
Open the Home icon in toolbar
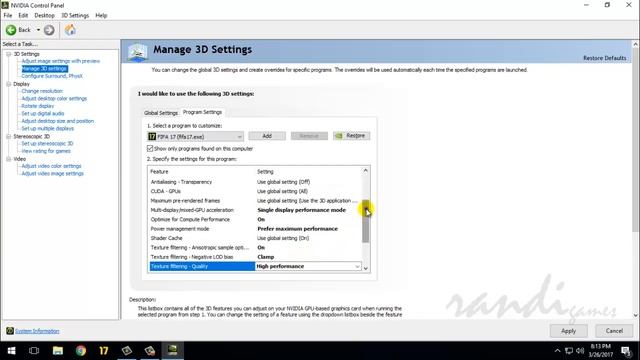(x=70, y=30)
